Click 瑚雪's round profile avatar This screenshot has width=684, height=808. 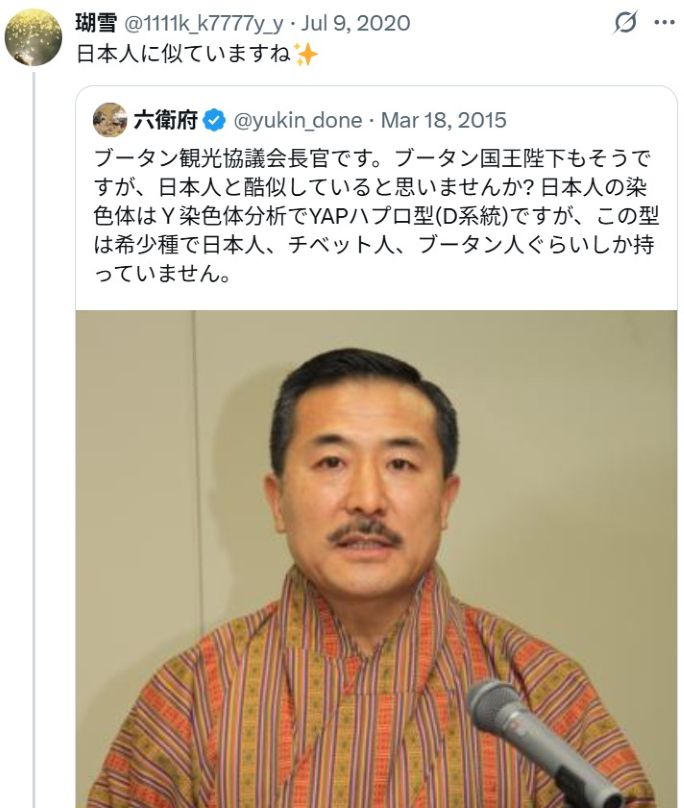pyautogui.click(x=34, y=37)
